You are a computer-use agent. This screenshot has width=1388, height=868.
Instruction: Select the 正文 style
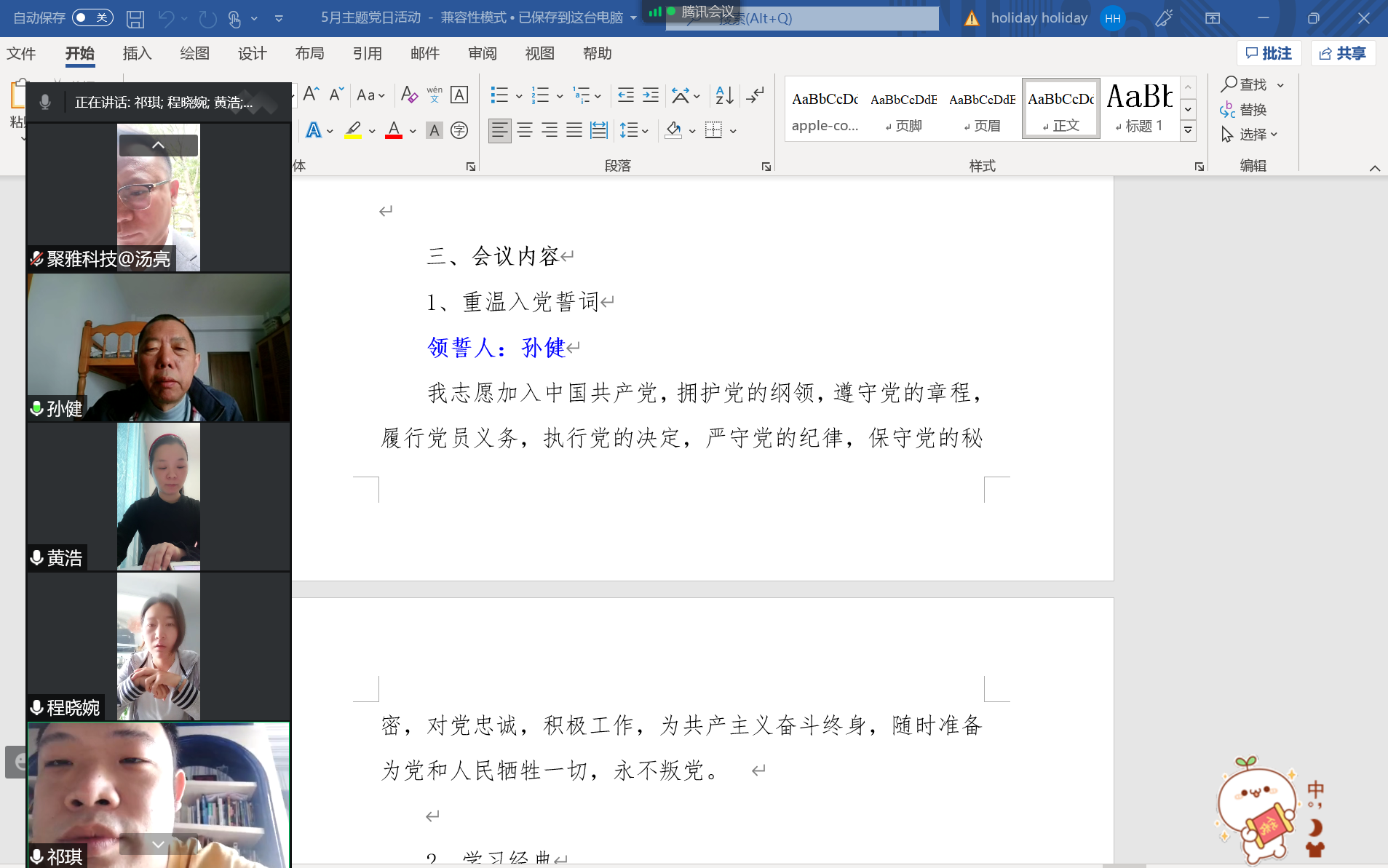1061,110
